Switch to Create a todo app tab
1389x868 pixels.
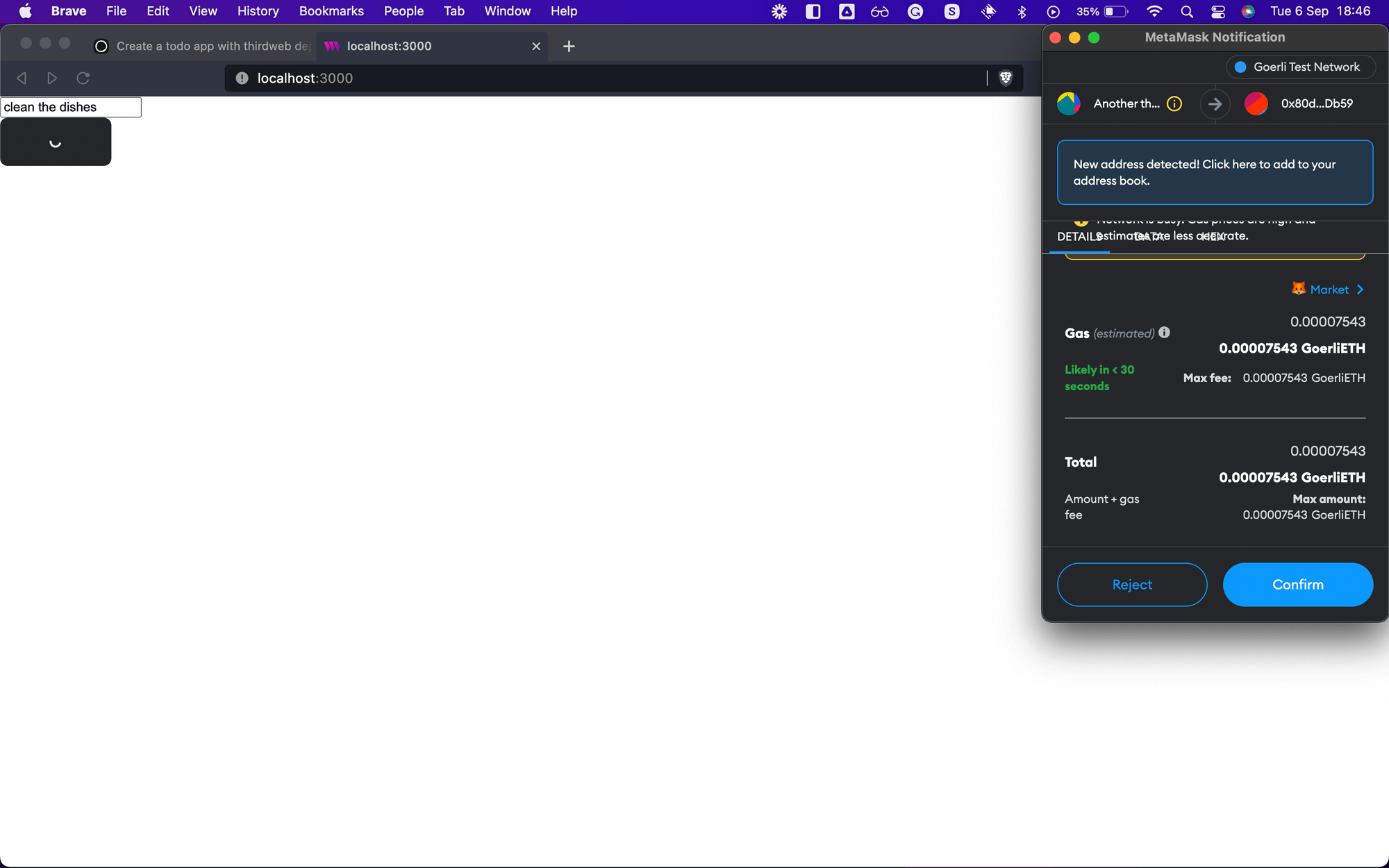205,46
